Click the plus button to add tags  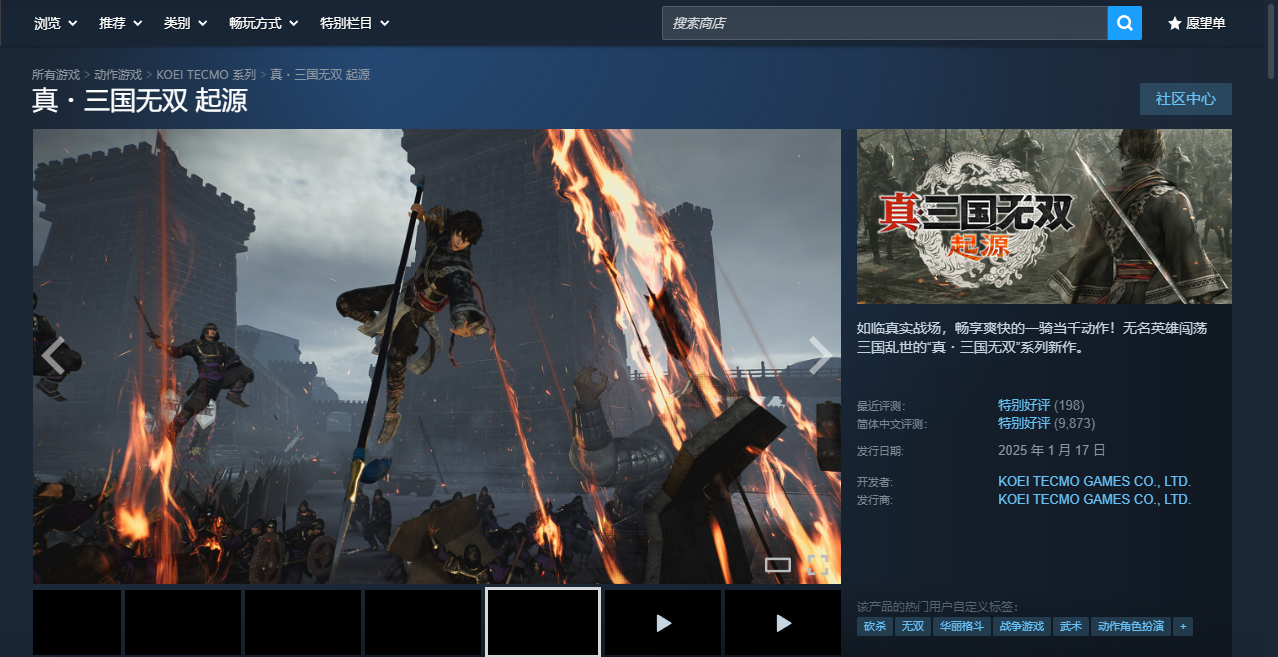coord(1183,626)
